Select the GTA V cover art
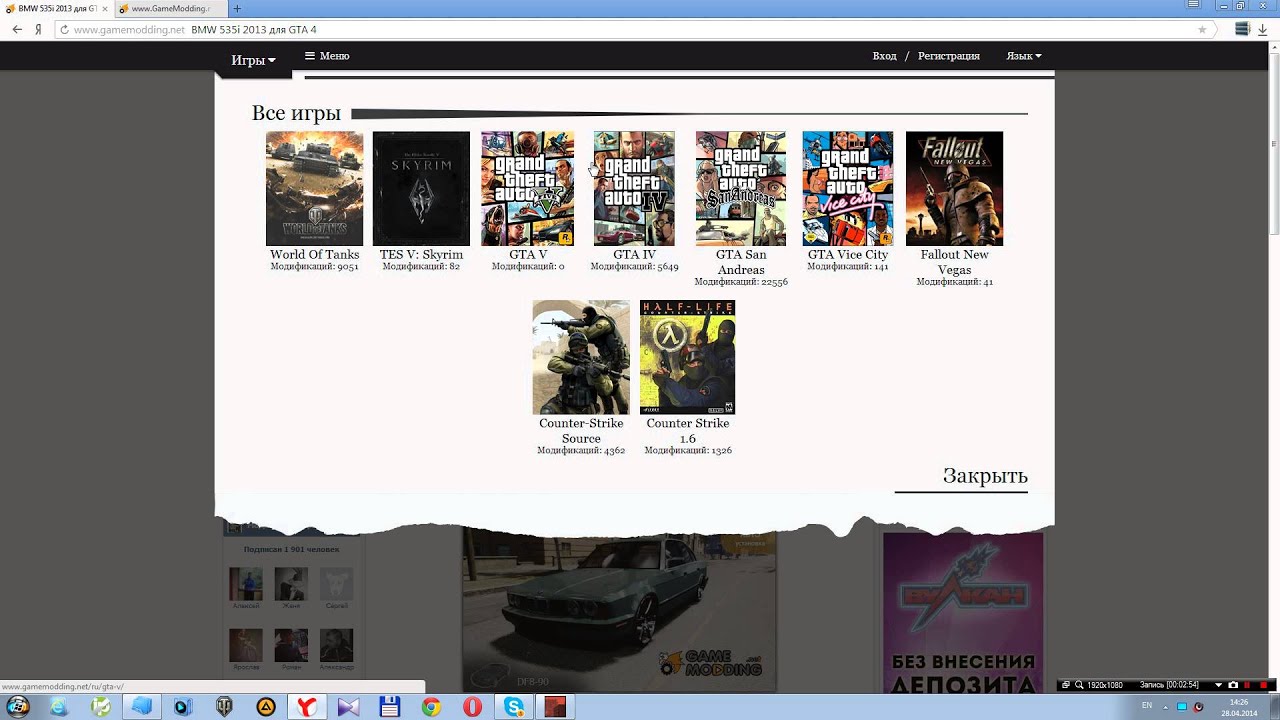1280x720 pixels. [x=528, y=188]
